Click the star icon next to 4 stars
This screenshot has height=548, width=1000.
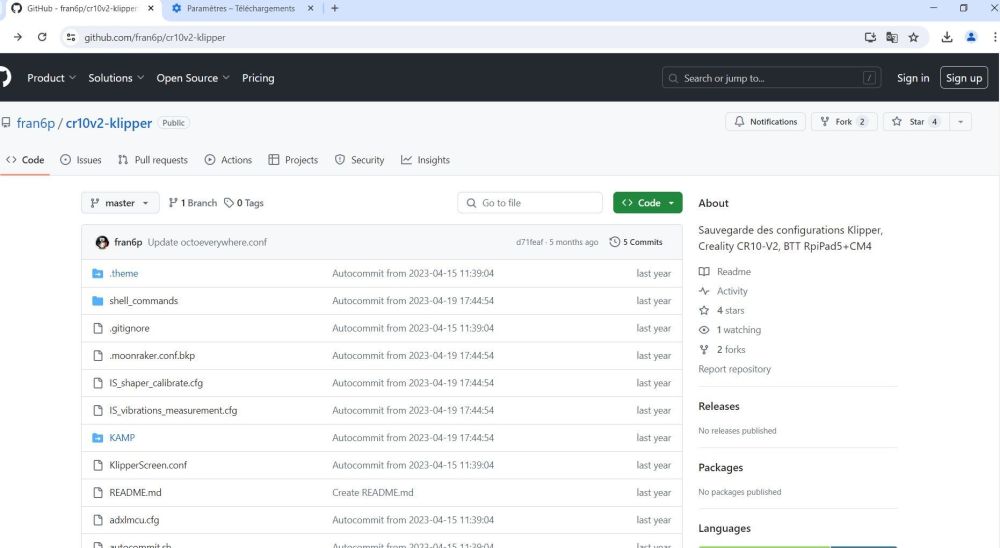pos(704,311)
